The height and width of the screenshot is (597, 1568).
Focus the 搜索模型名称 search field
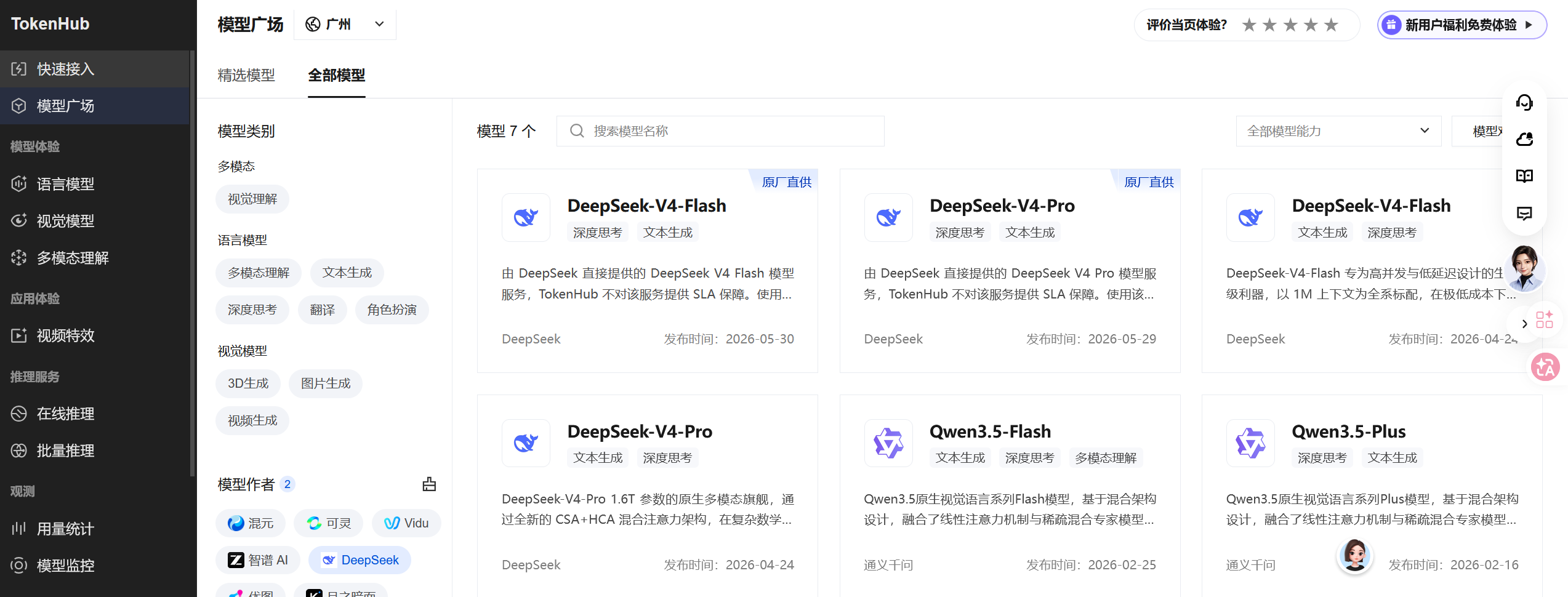pyautogui.click(x=720, y=131)
